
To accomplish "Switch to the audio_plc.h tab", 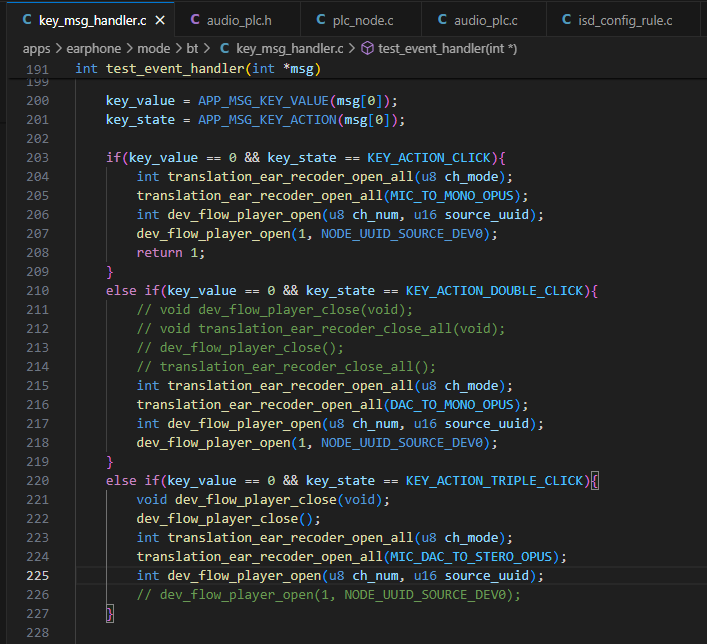I will coord(237,20).
